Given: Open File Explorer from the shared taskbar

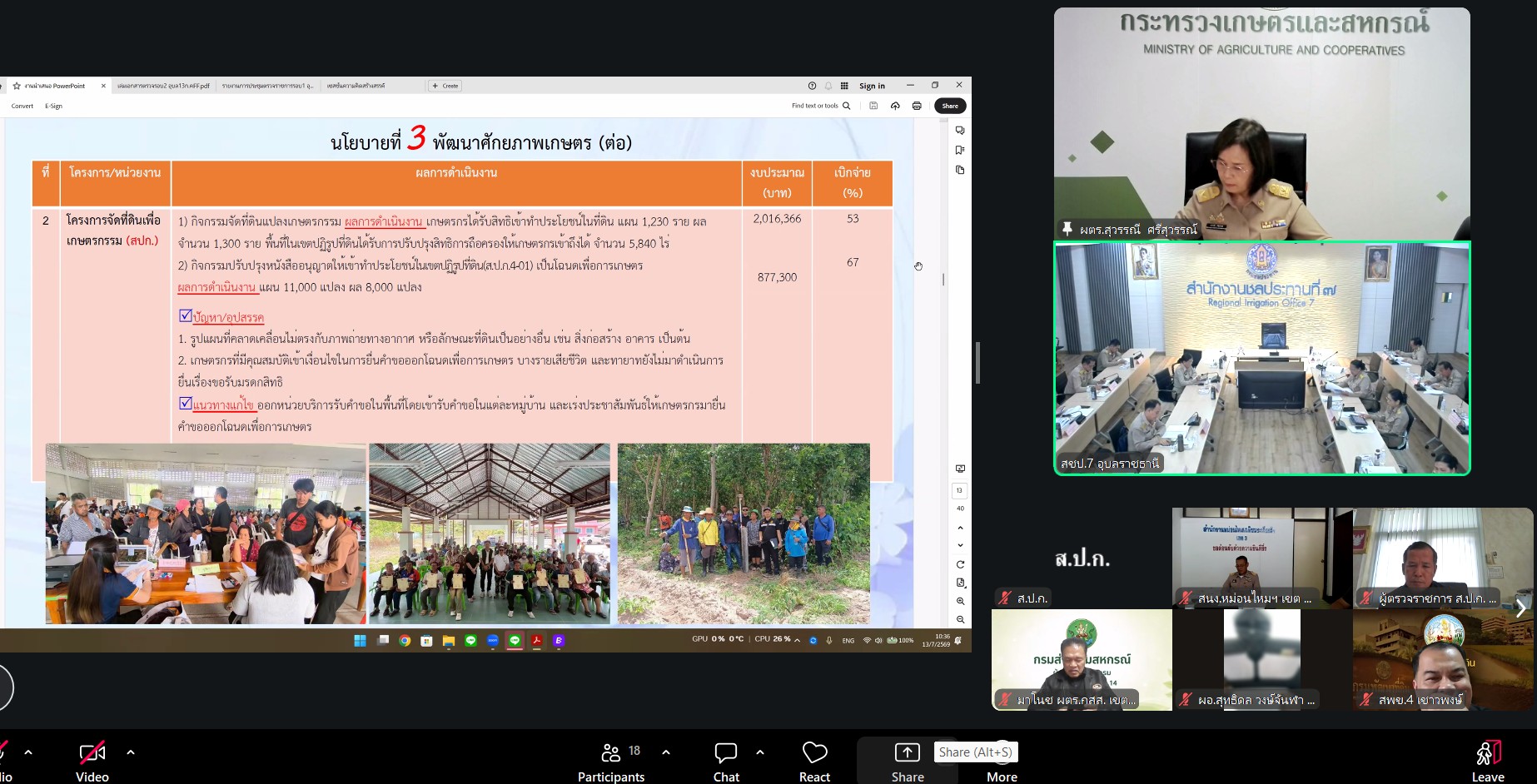Looking at the screenshot, I should 449,640.
